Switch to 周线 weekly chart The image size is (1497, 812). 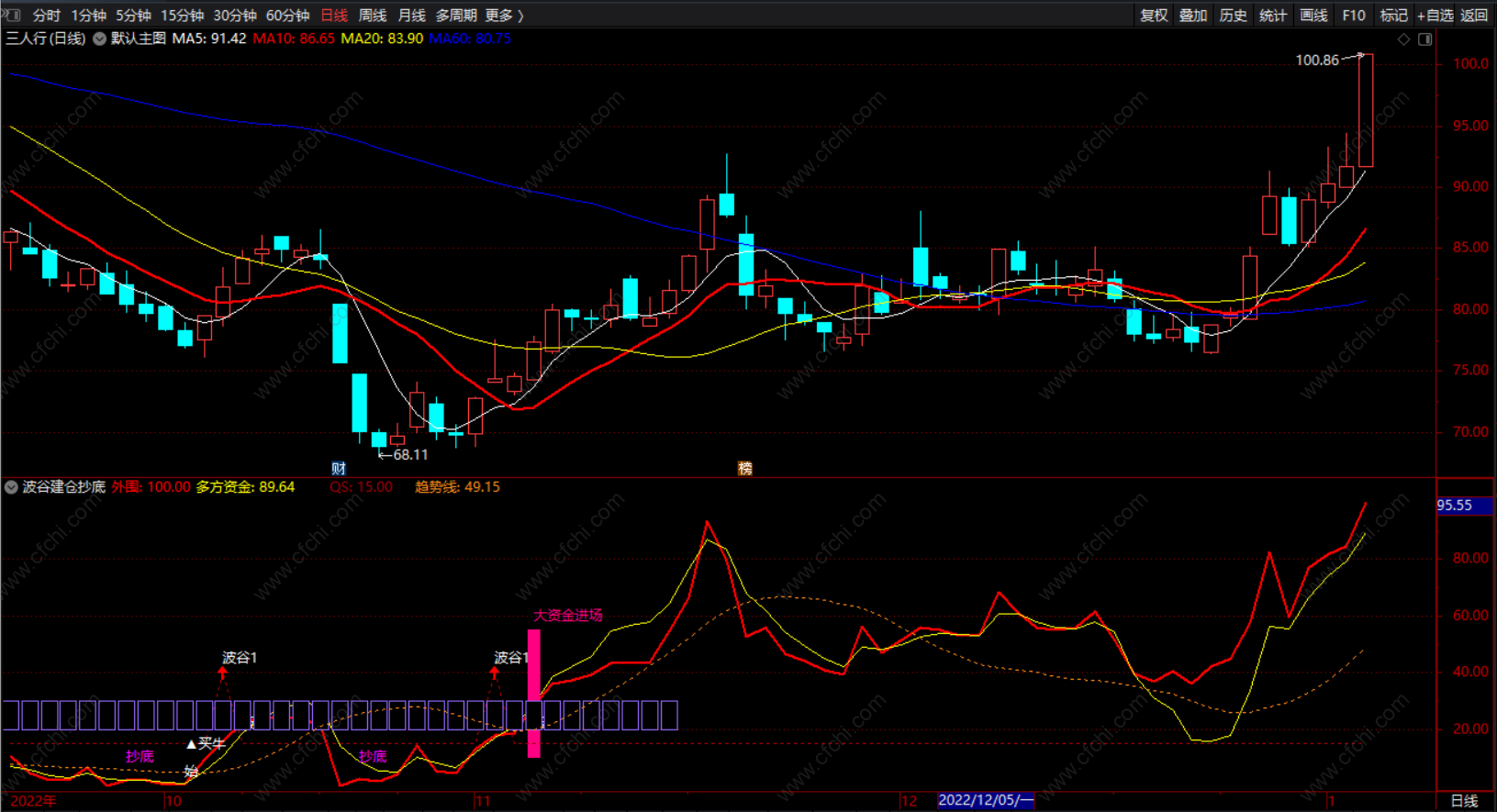373,16
